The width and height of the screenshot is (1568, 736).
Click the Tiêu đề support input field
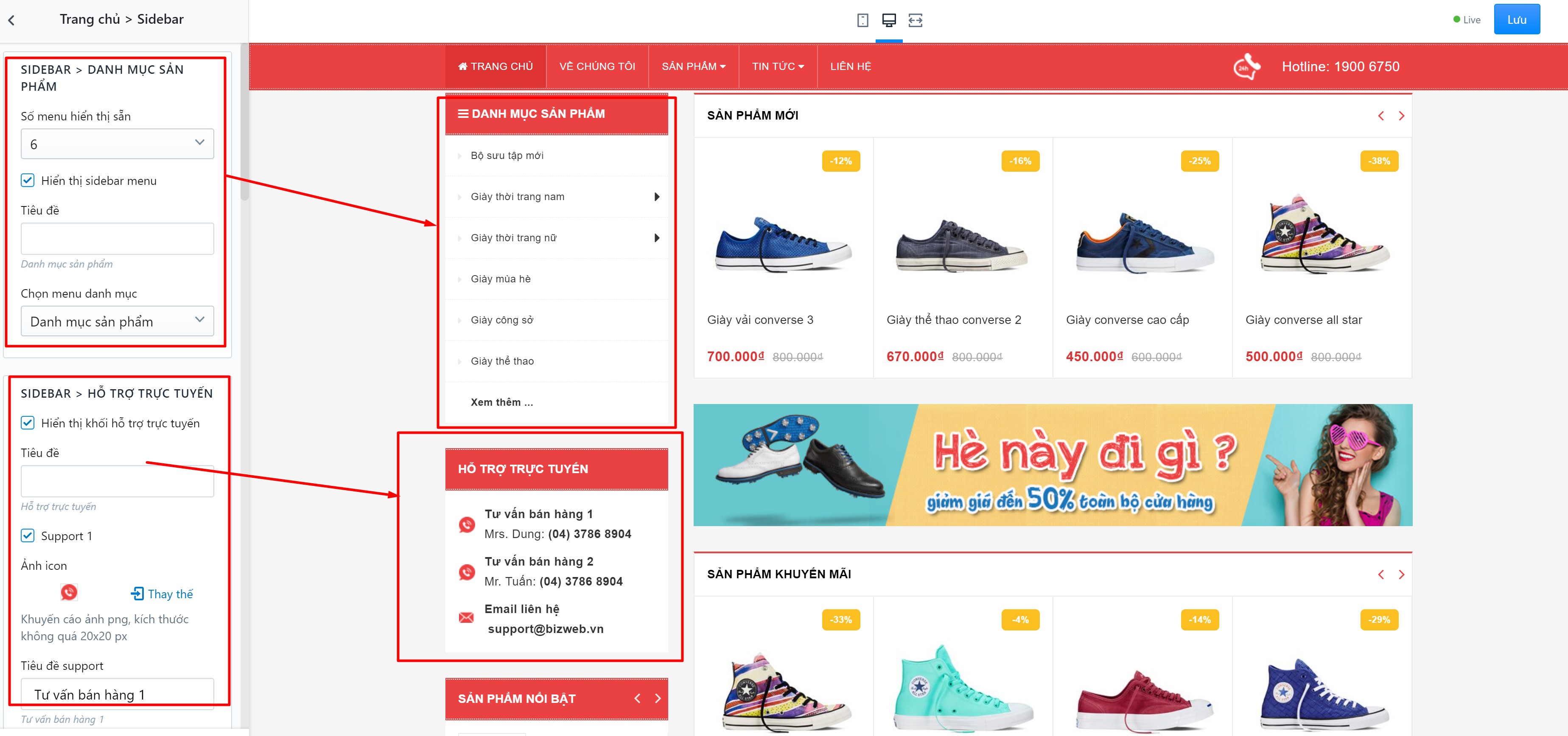118,694
